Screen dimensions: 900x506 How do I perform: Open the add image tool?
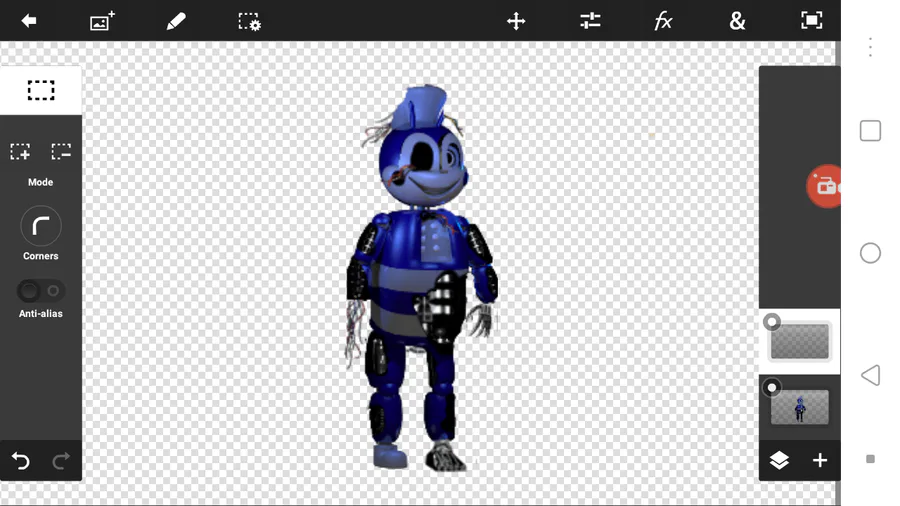[x=102, y=21]
